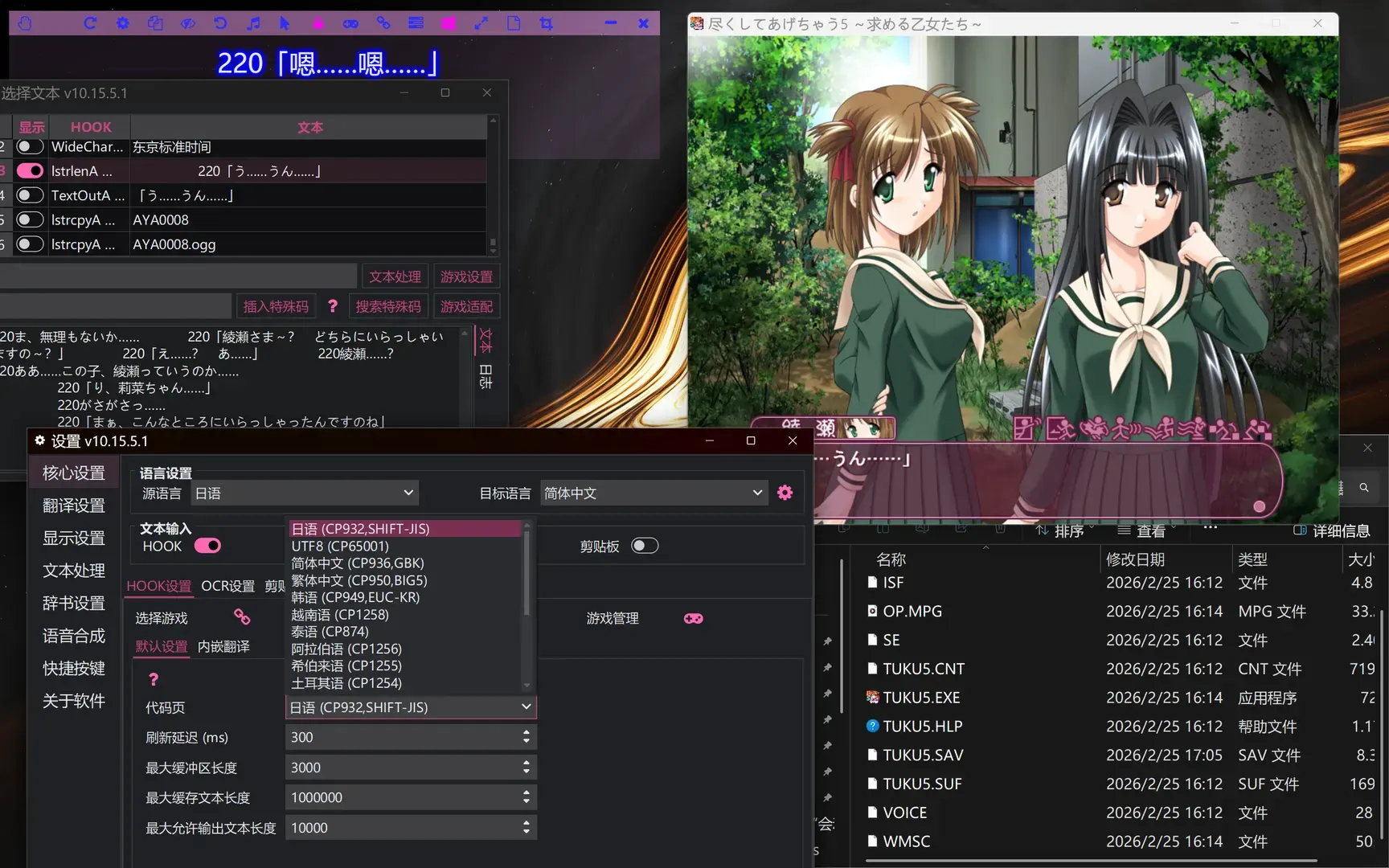This screenshot has height=868, width=1389.
Task: Click the search icon in File Explorer
Action: pyautogui.click(x=1364, y=487)
